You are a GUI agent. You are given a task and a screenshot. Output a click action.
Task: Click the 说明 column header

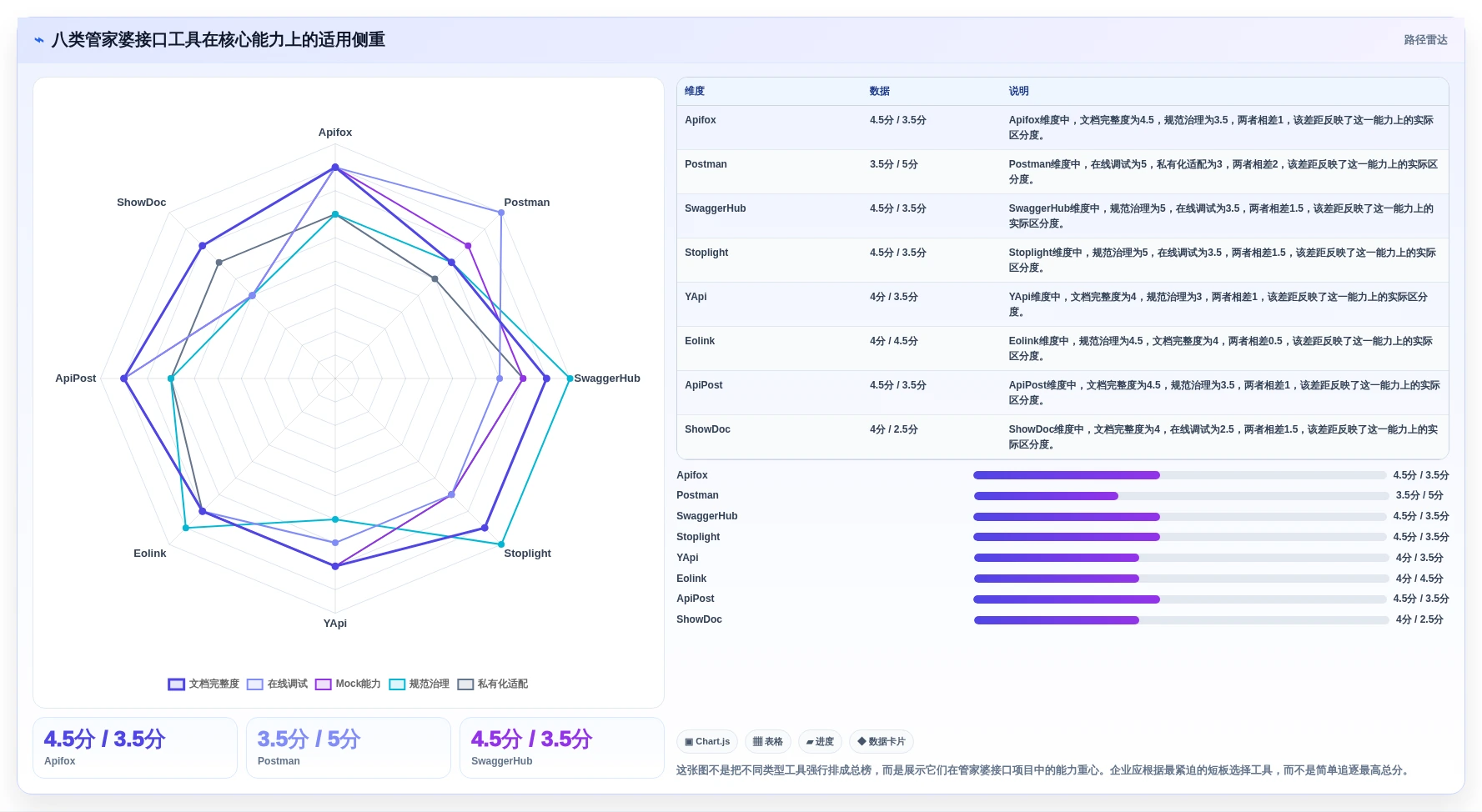(1018, 91)
